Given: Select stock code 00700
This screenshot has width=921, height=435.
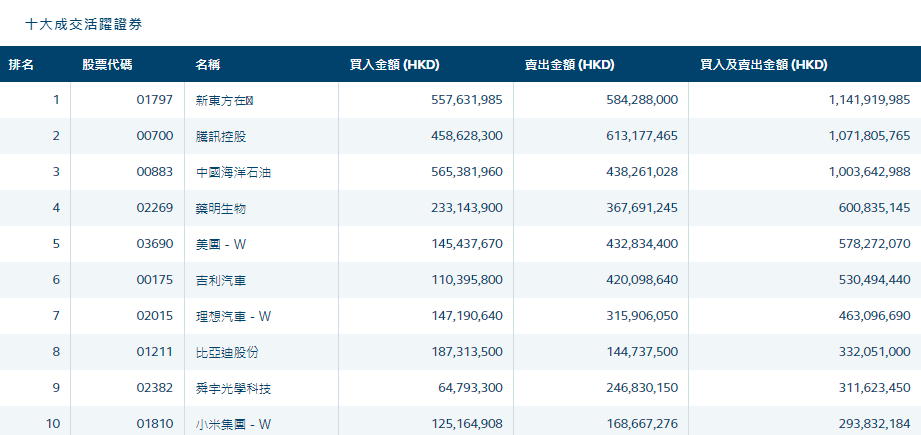Looking at the screenshot, I should pos(155,136).
